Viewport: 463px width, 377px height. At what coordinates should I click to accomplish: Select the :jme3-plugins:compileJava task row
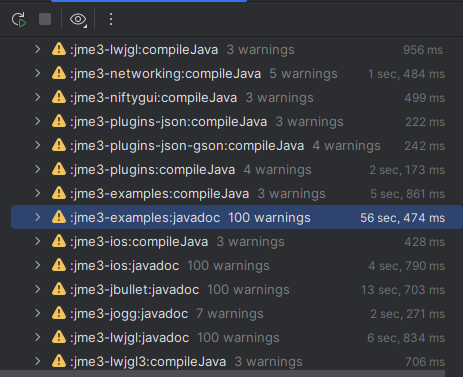tap(237, 170)
